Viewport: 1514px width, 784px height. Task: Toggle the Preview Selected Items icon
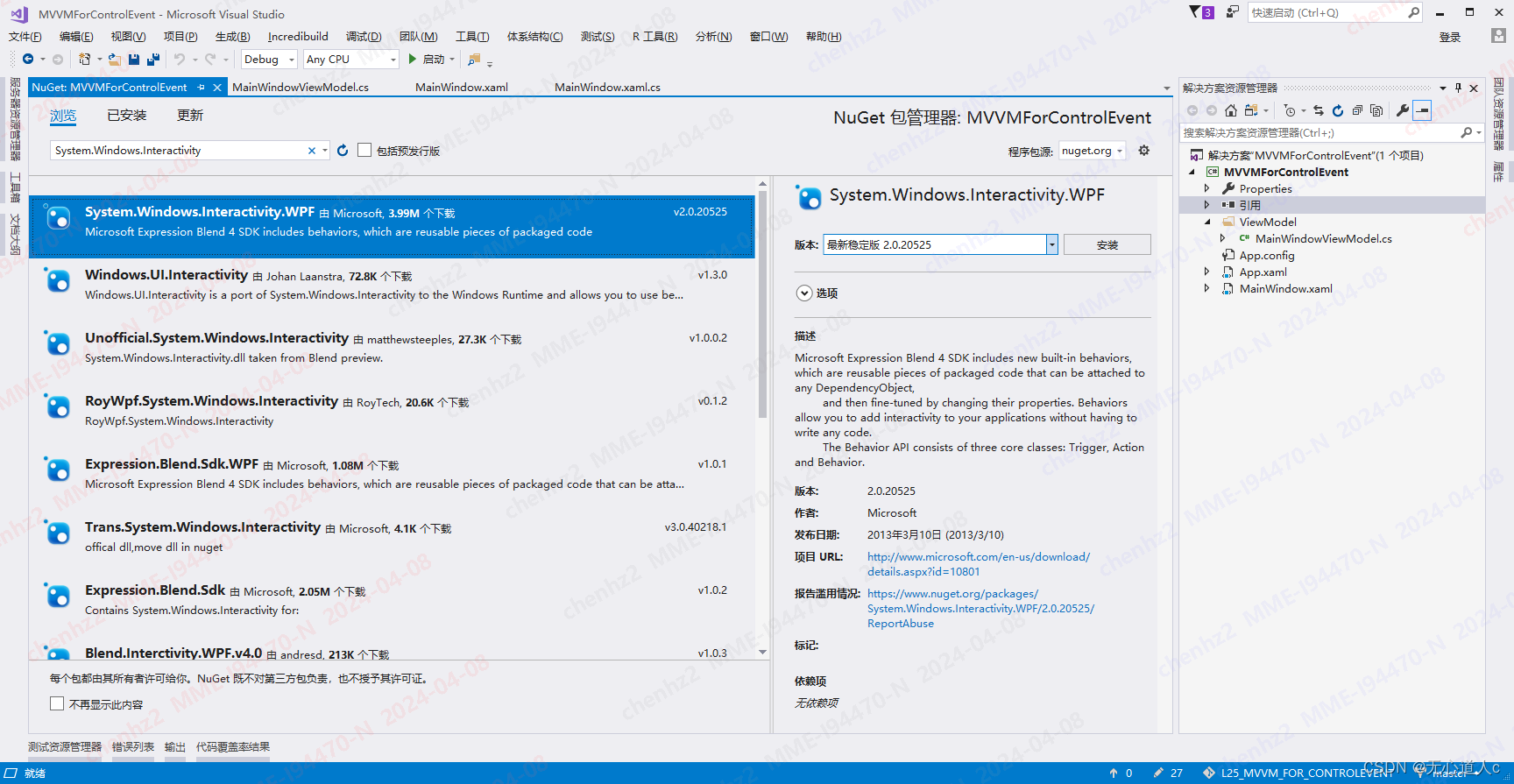coord(1423,110)
